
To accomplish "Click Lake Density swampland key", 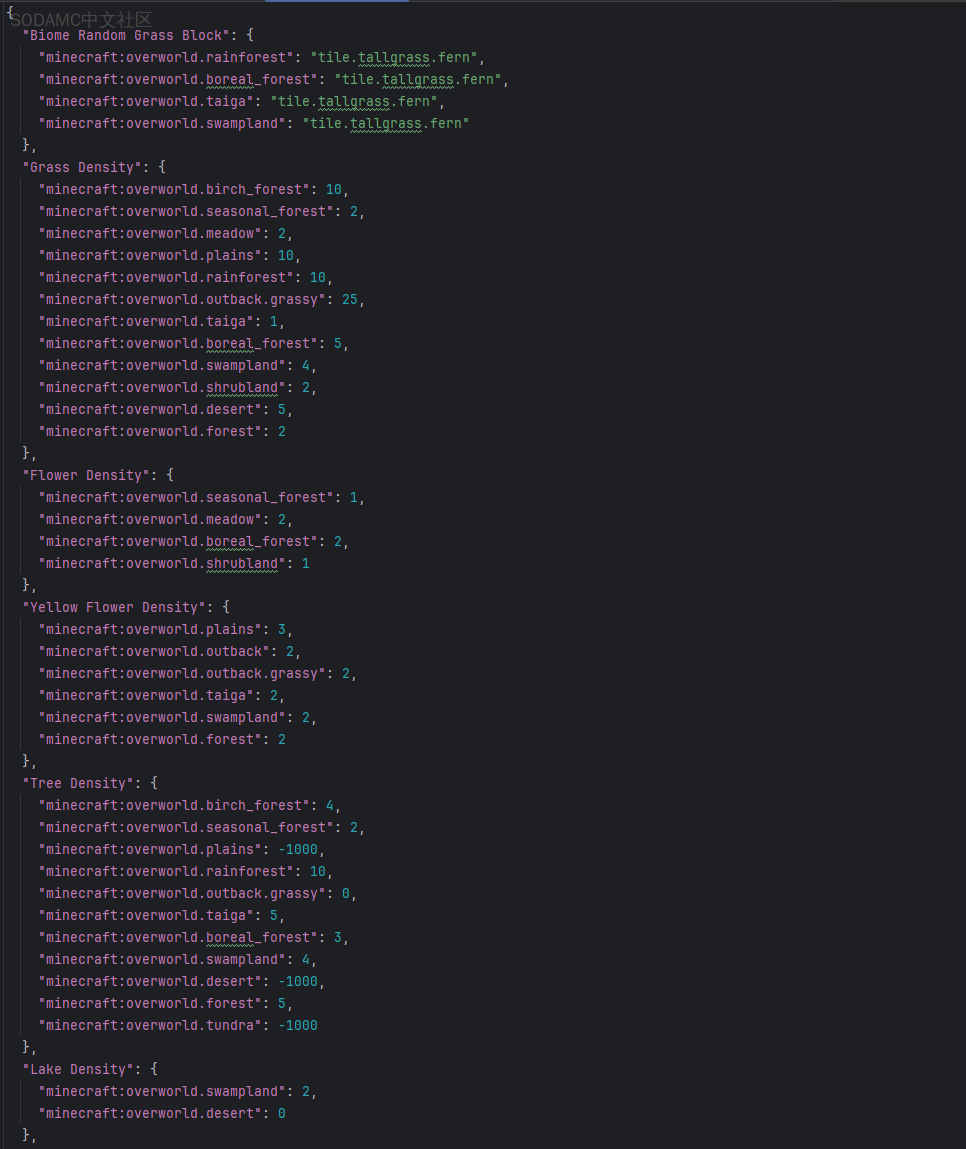I will [162, 1091].
